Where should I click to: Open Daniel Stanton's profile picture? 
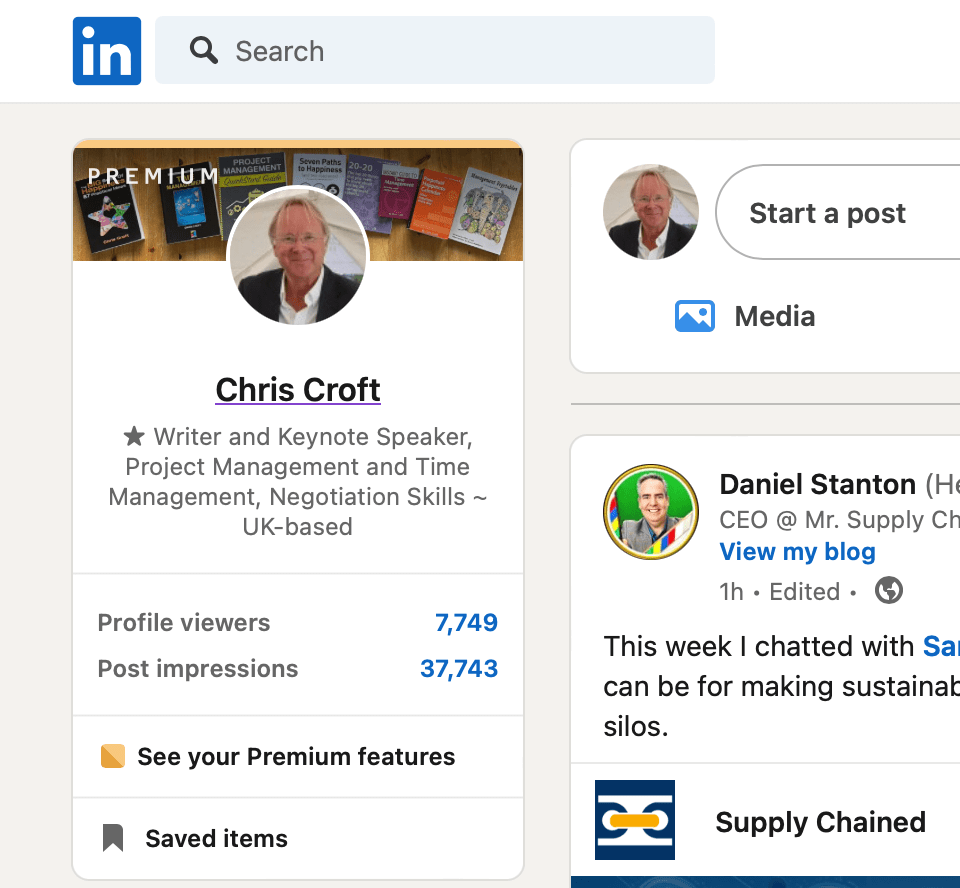(x=651, y=511)
